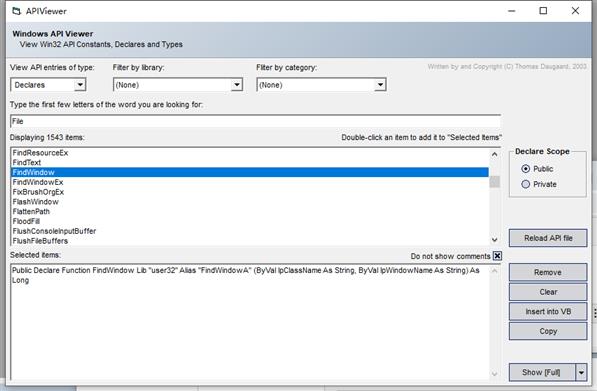Click the Insert into VB button

tap(548, 311)
